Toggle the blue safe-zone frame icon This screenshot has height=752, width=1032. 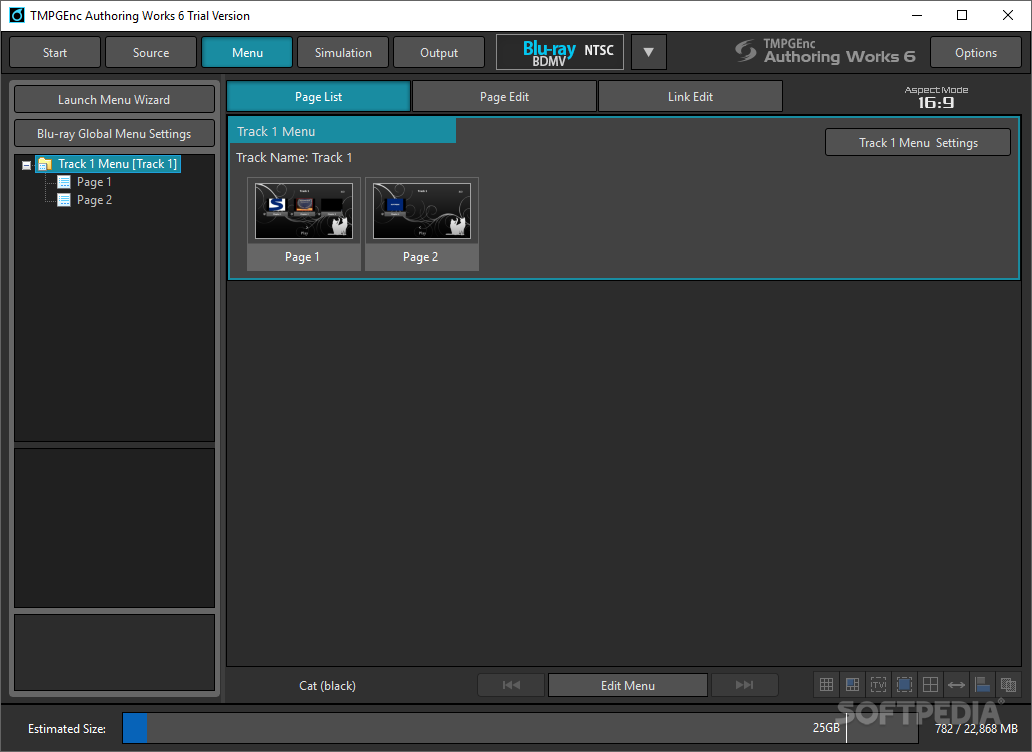tap(904, 685)
